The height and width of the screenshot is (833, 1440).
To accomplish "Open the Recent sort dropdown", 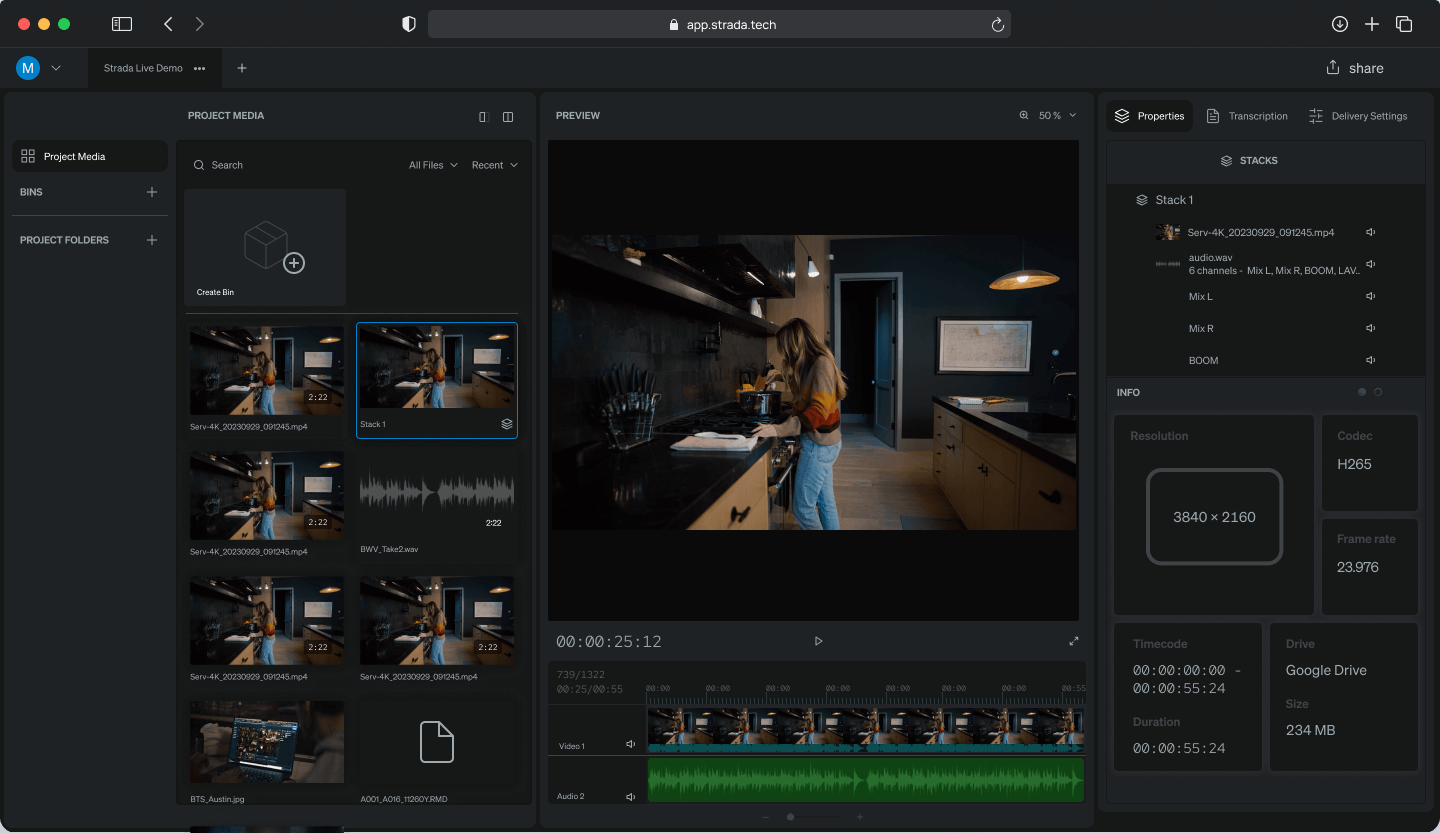I will tap(495, 165).
